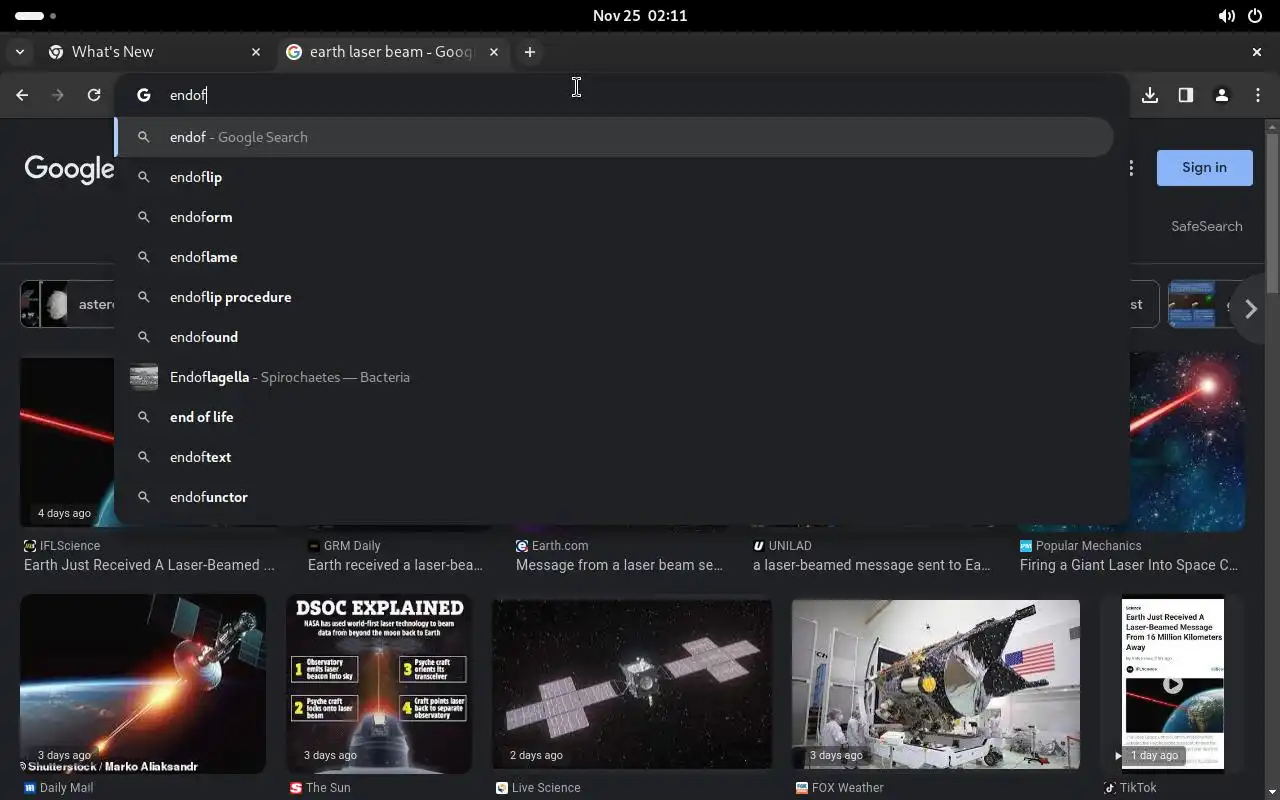Select the asteroid filter chip
The width and height of the screenshot is (1280, 800).
[67, 305]
